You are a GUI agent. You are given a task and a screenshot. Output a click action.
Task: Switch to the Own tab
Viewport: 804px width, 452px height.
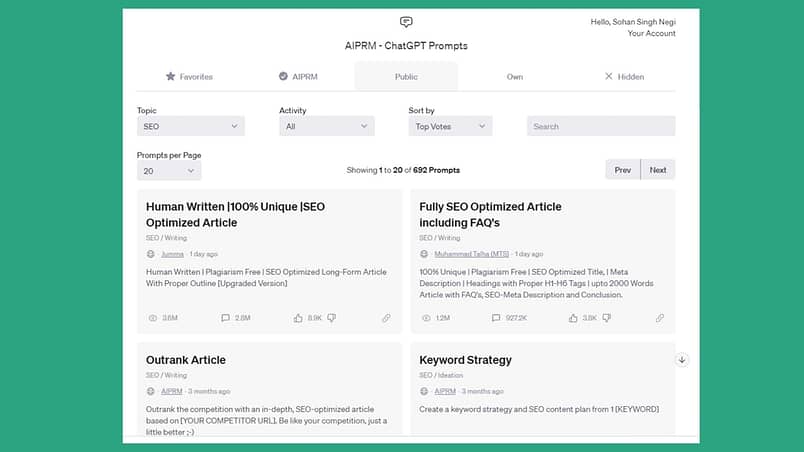click(515, 76)
